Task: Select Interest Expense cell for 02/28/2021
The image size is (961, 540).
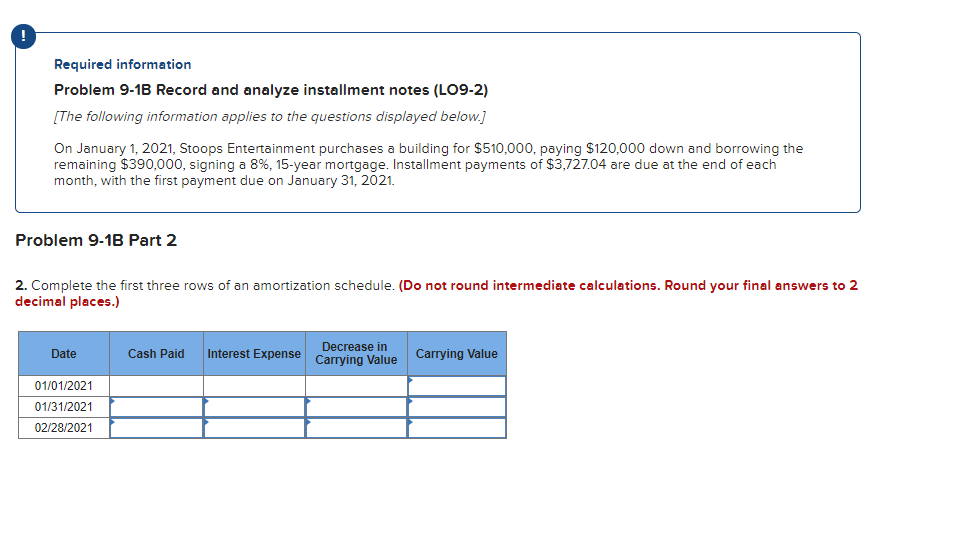Action: point(254,428)
